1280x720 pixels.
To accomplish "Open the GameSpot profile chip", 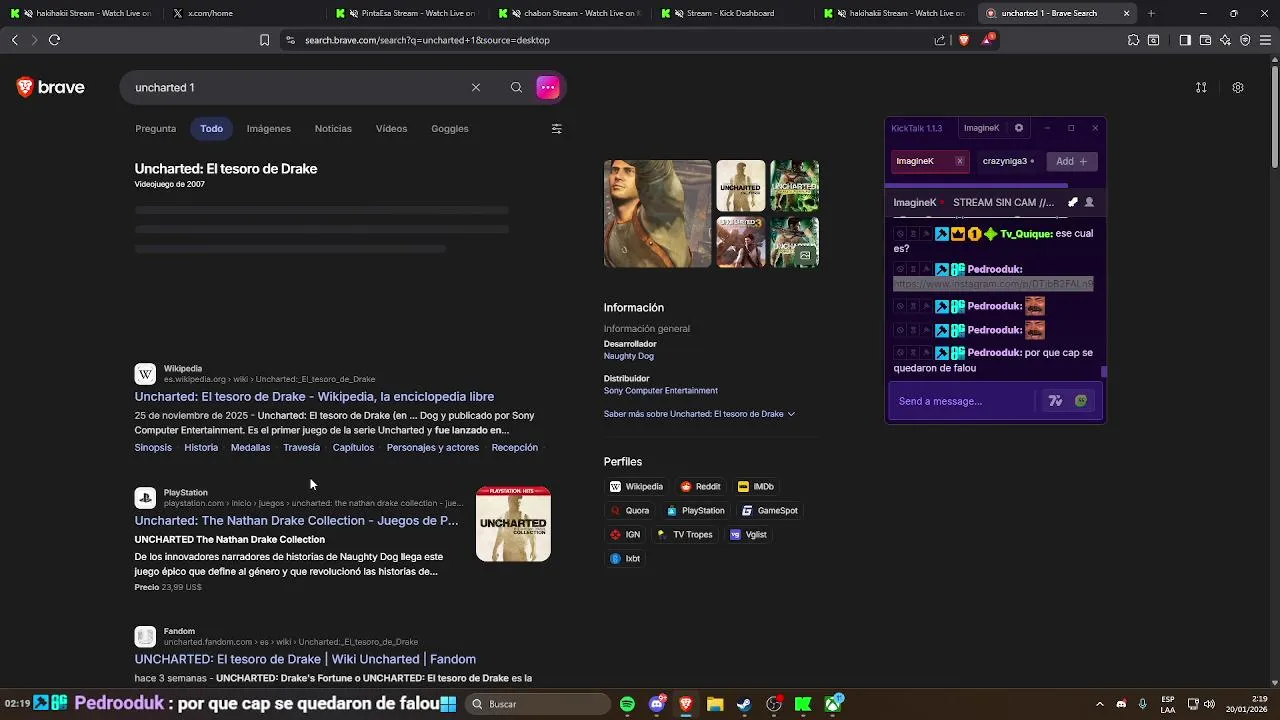I will [x=769, y=511].
